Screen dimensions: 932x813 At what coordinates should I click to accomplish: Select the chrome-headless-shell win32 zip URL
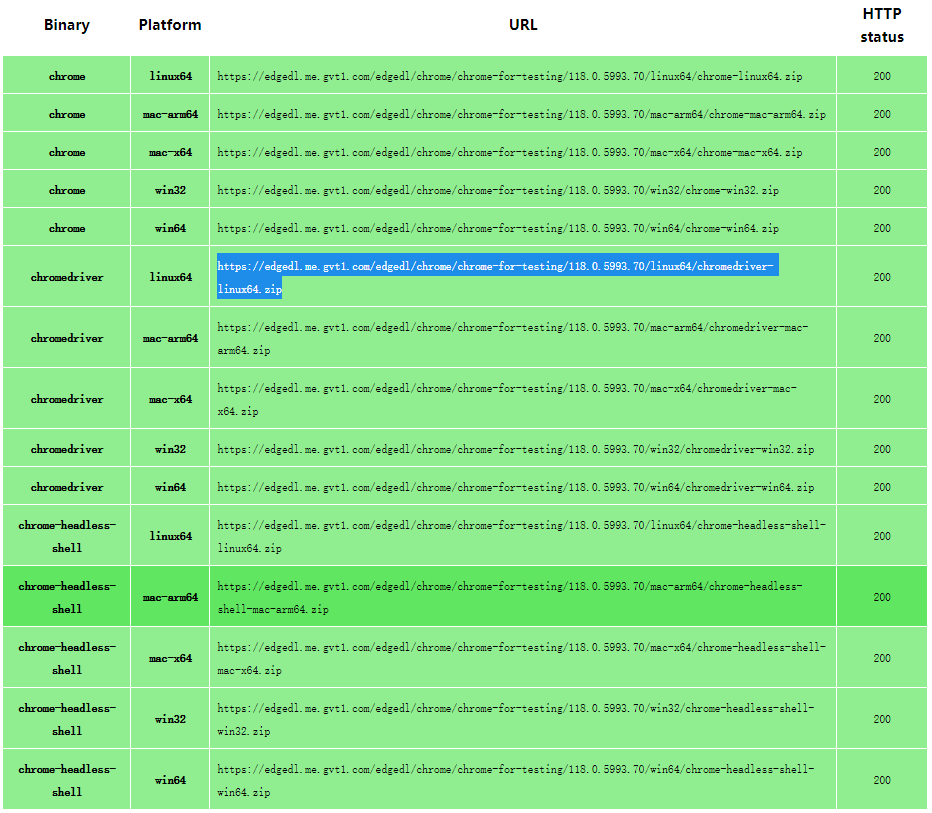(515, 719)
